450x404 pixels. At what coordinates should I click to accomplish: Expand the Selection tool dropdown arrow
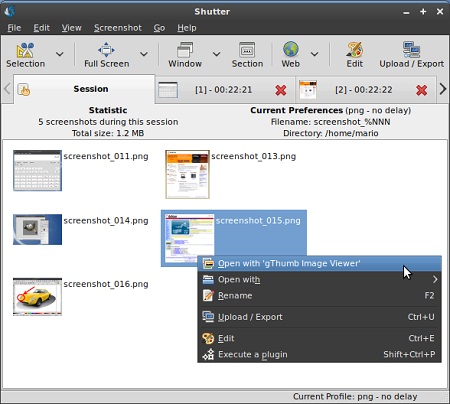60,54
